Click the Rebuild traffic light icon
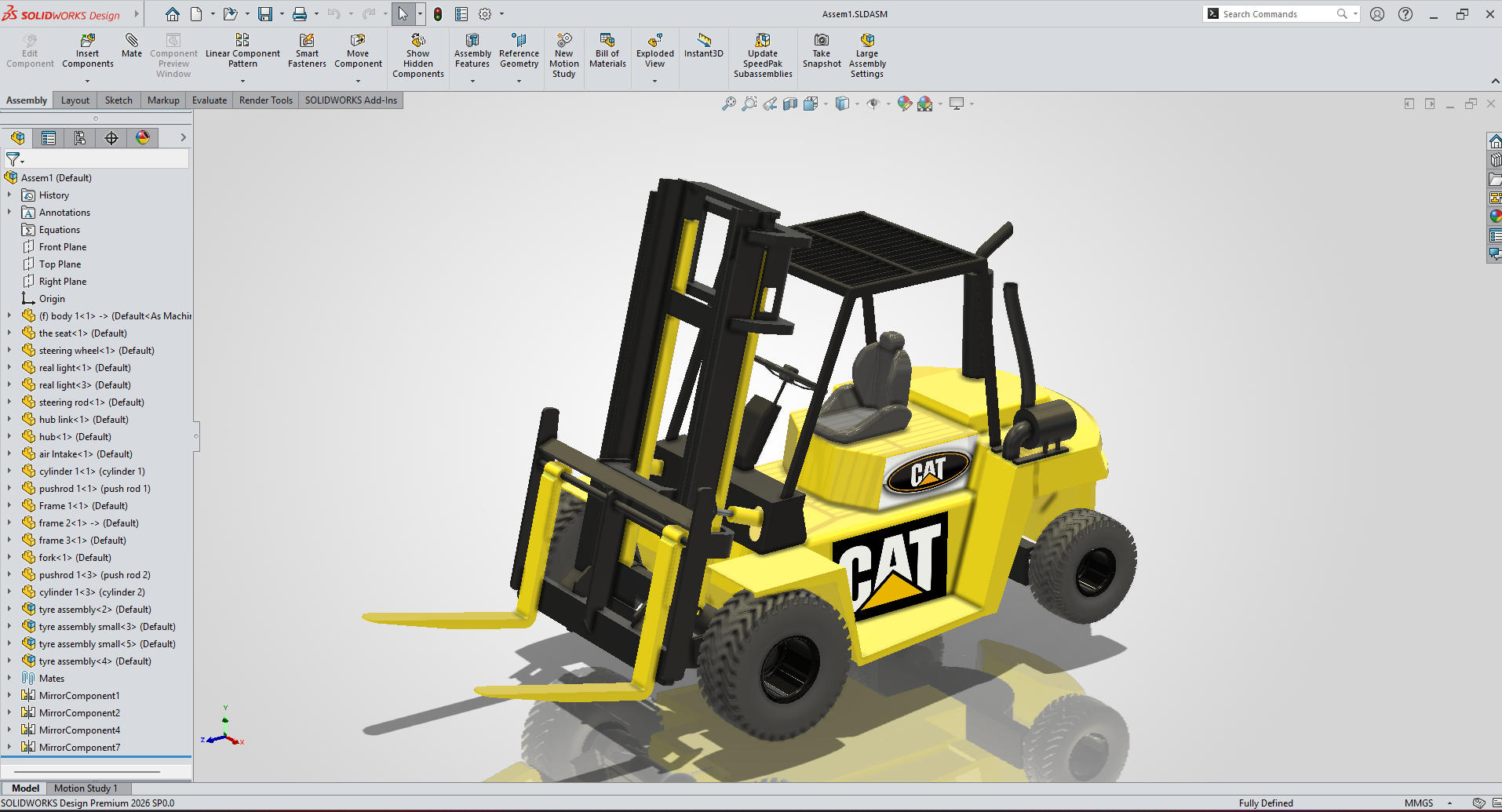This screenshot has width=1502, height=812. point(438,14)
